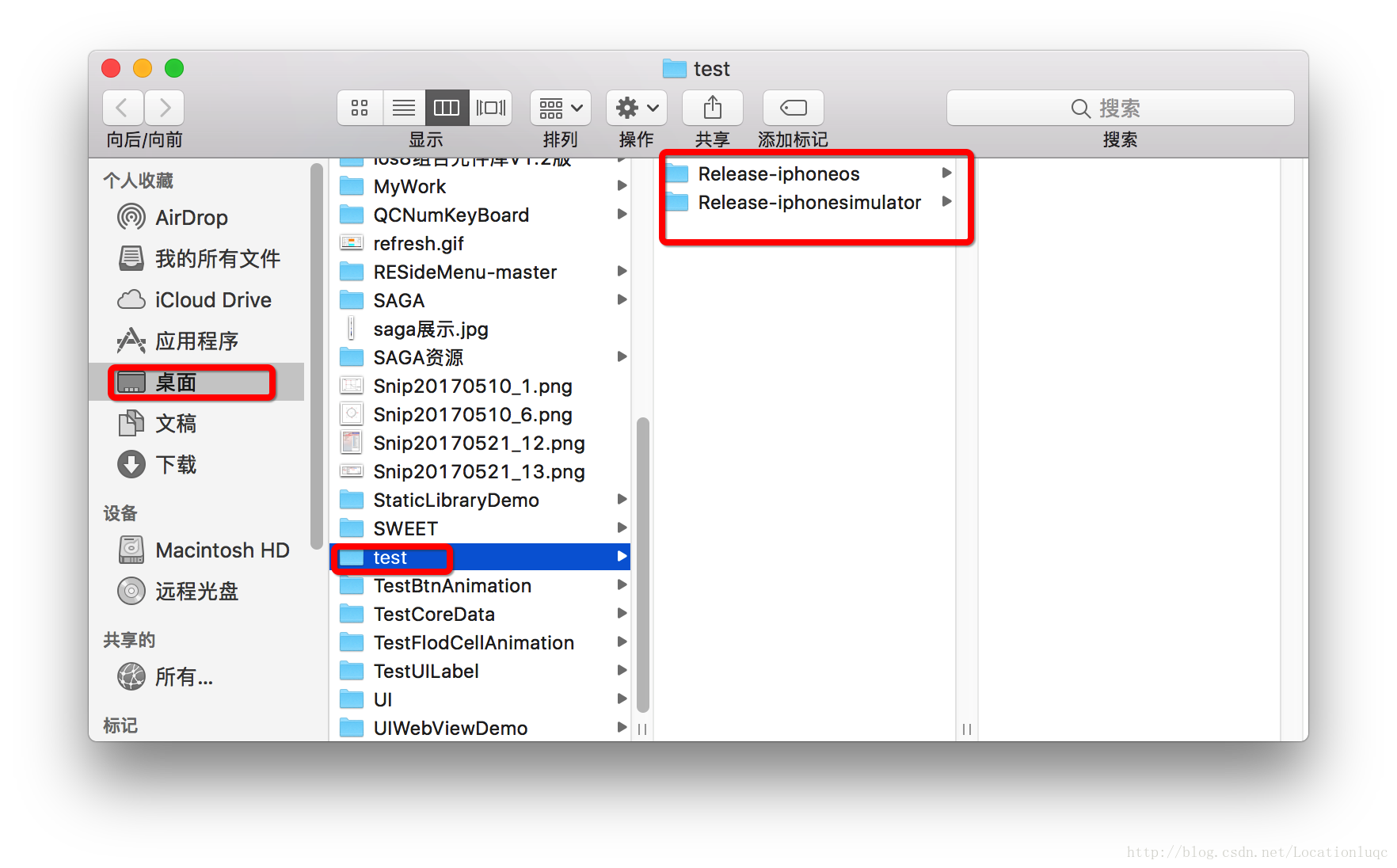
Task: Select the TestBtnAnimation folder
Action: click(480, 586)
